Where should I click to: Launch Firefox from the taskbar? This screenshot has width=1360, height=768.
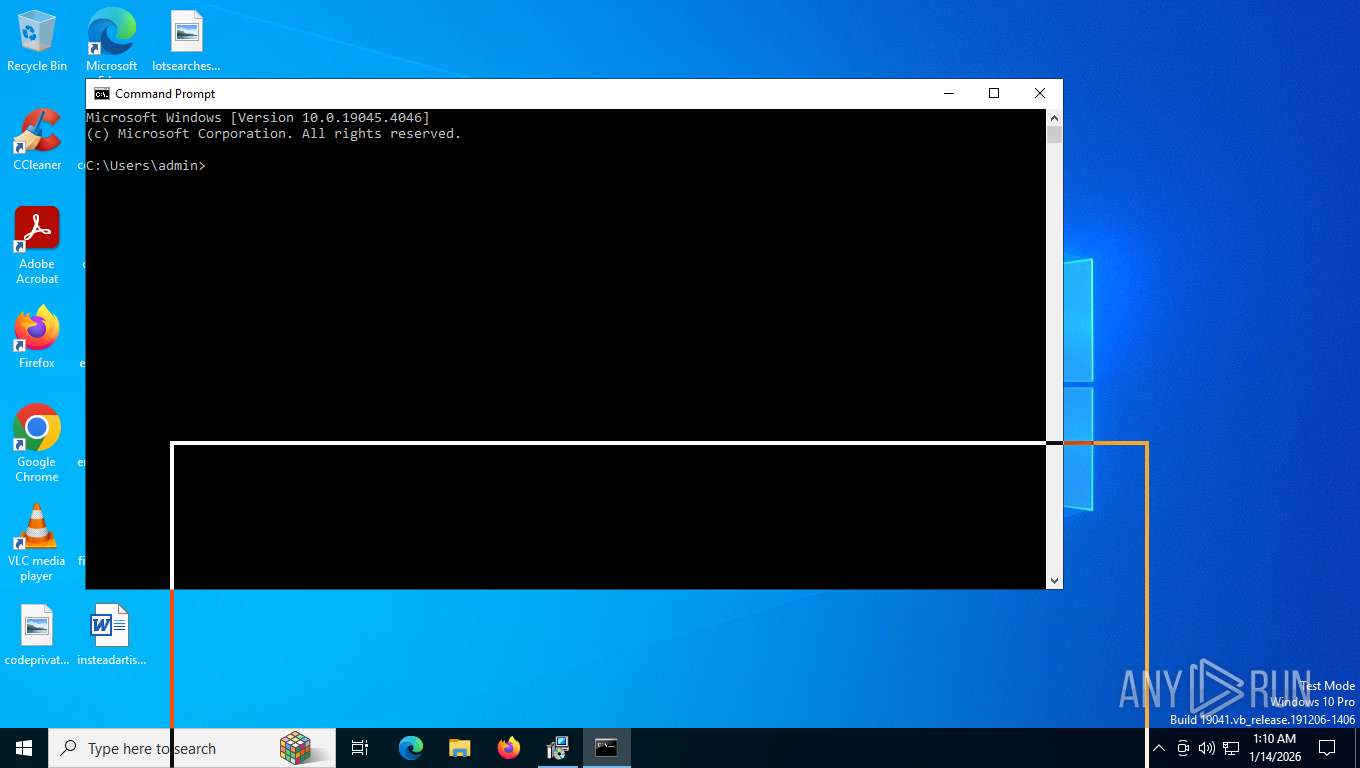[509, 748]
